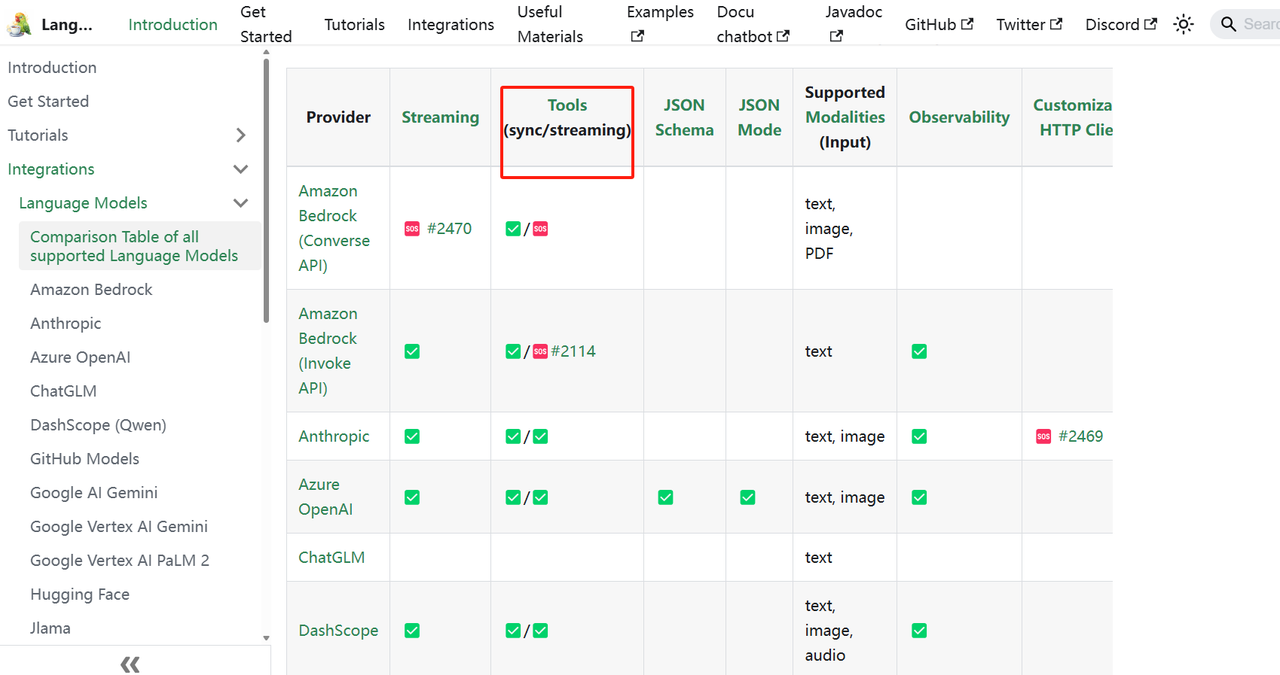This screenshot has height=675, width=1280.
Task: Click the search magnifier icon
Action: (1229, 24)
